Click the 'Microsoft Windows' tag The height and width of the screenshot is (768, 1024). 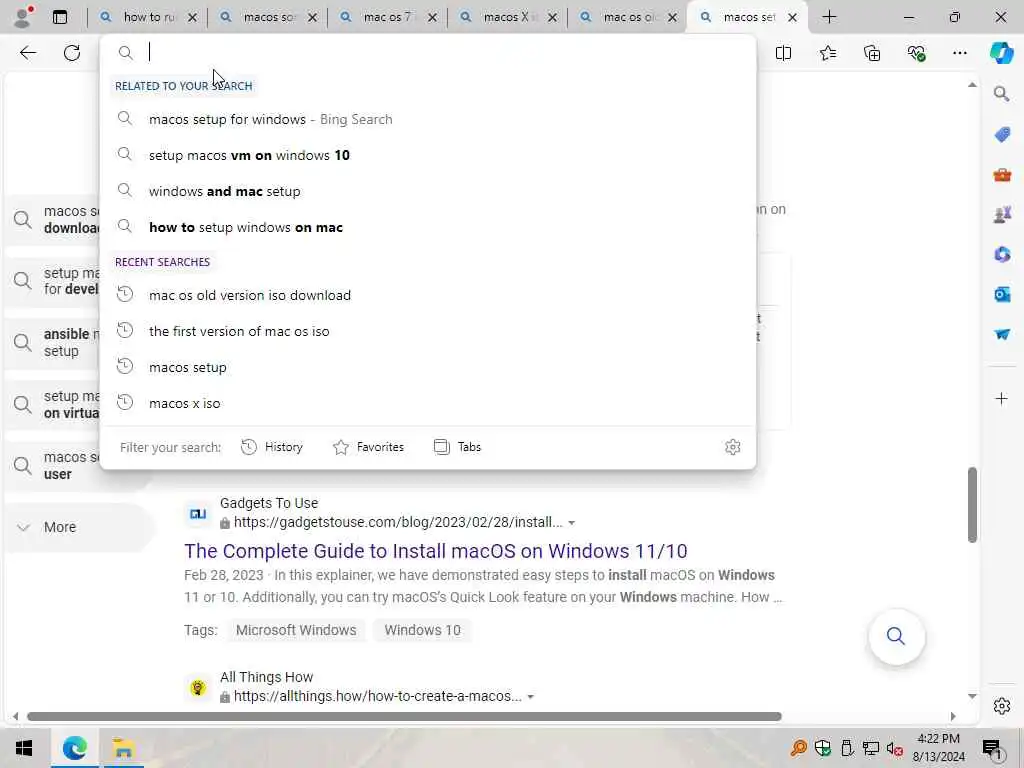(x=296, y=630)
